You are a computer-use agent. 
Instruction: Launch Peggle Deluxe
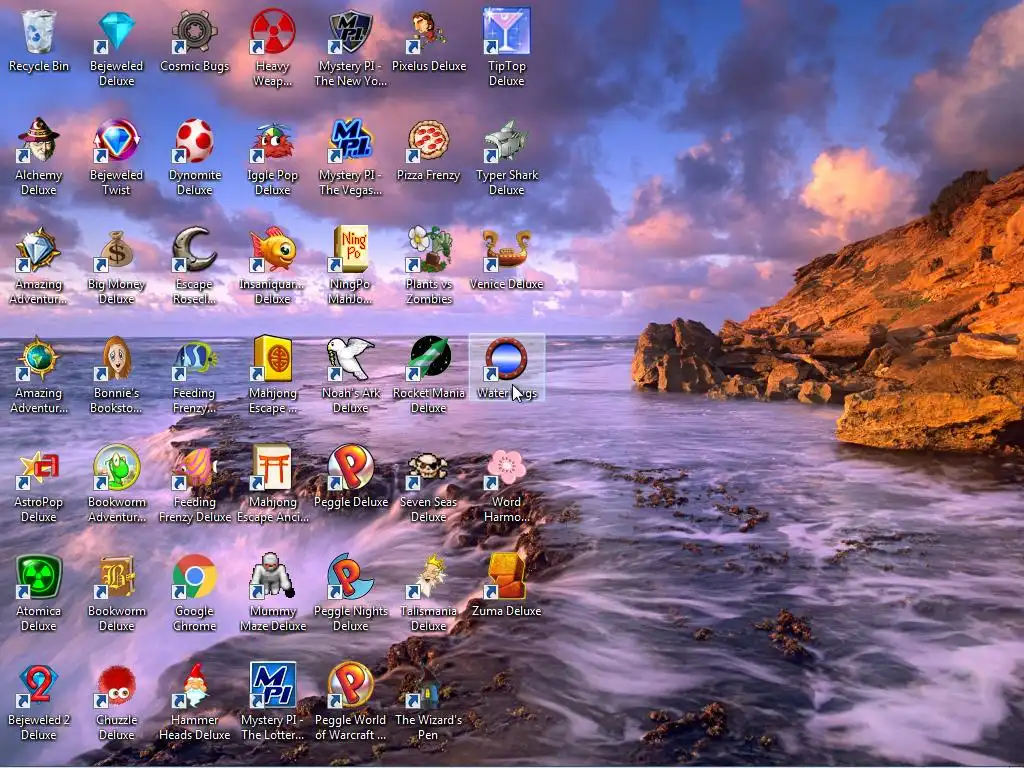point(350,468)
